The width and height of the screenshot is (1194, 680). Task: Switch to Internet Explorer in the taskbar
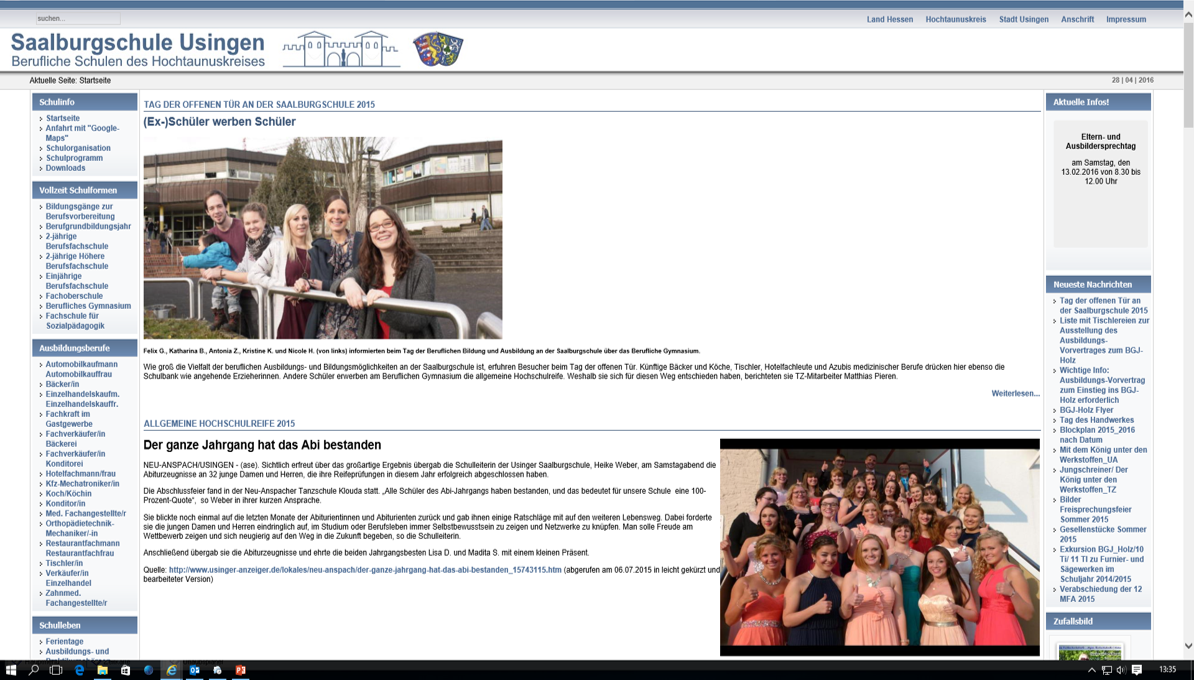tap(171, 670)
